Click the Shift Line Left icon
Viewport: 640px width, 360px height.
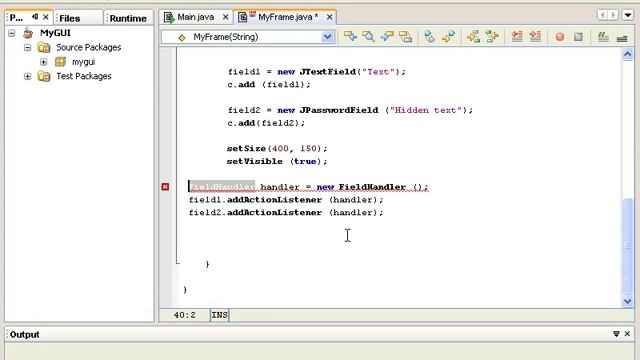point(517,37)
